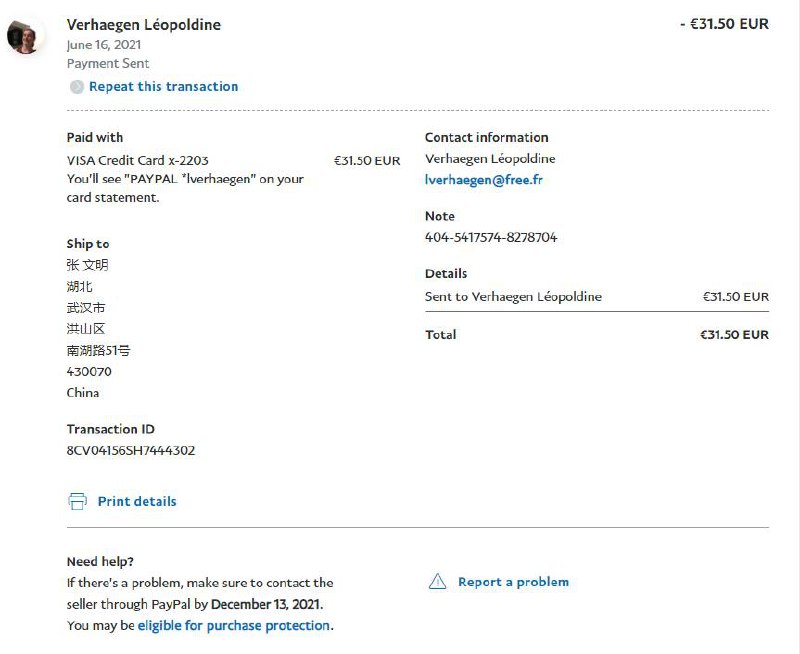Click the recipient name 张 文明

click(87, 265)
